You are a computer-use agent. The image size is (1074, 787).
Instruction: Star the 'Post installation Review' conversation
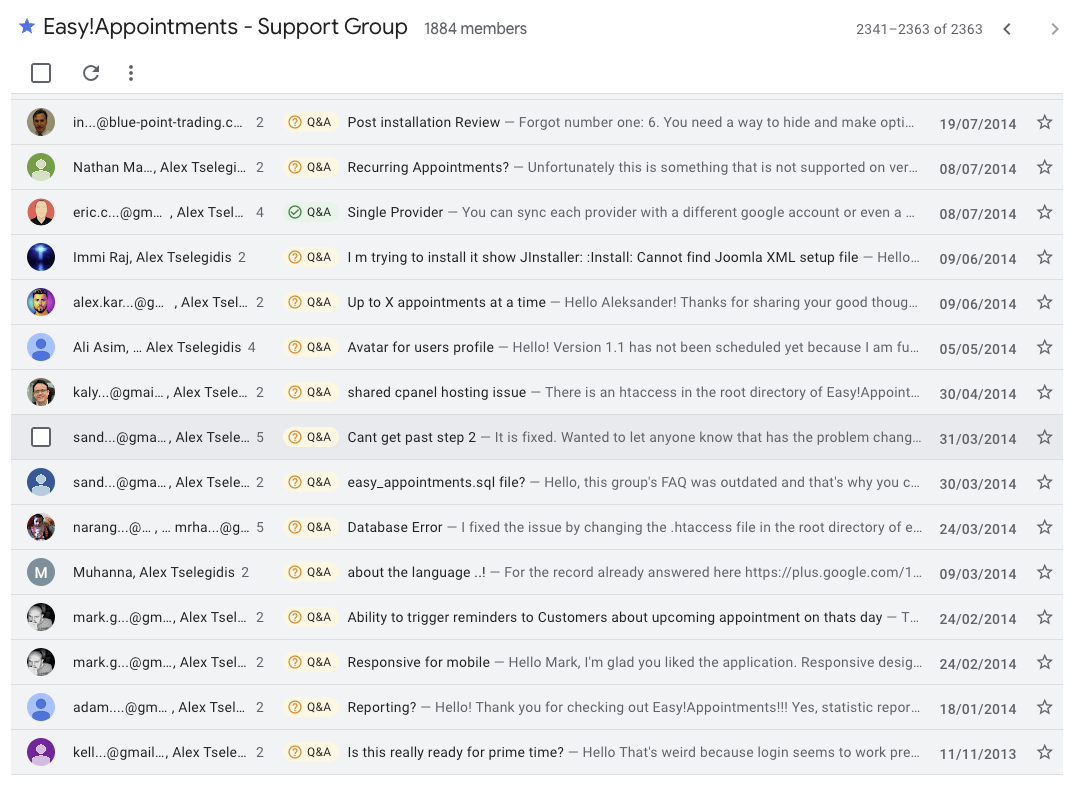coord(1044,122)
